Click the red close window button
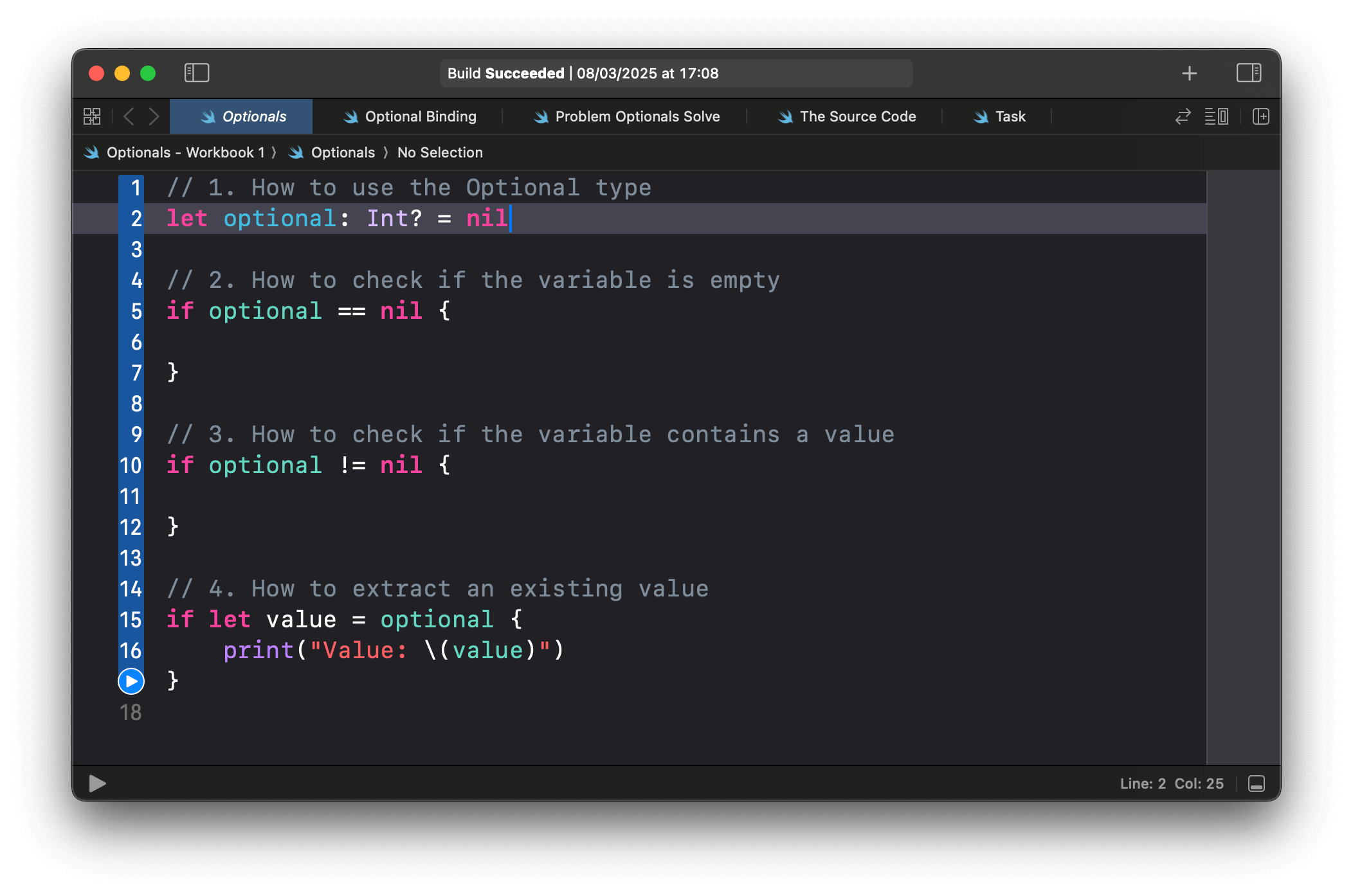This screenshot has height=896, width=1353. (x=96, y=73)
